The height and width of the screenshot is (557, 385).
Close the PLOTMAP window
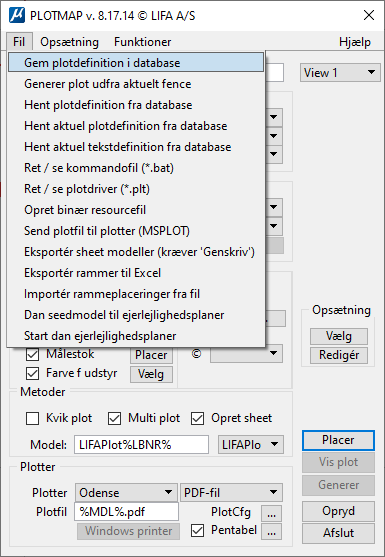coord(369,15)
